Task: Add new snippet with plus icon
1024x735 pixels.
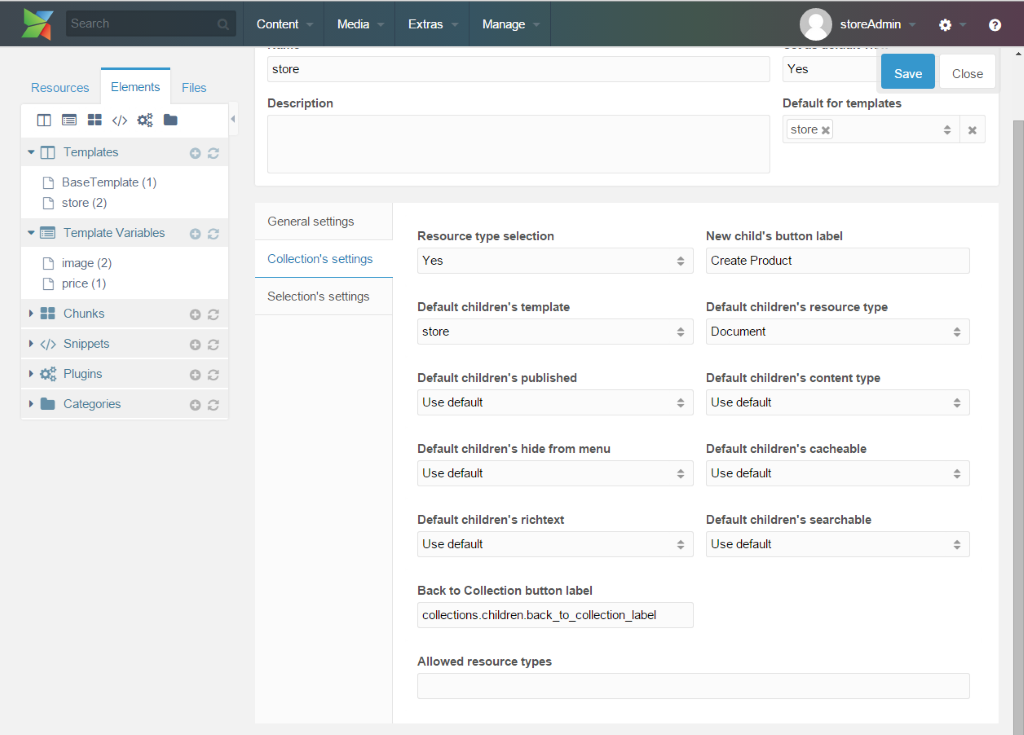Action: (x=195, y=345)
